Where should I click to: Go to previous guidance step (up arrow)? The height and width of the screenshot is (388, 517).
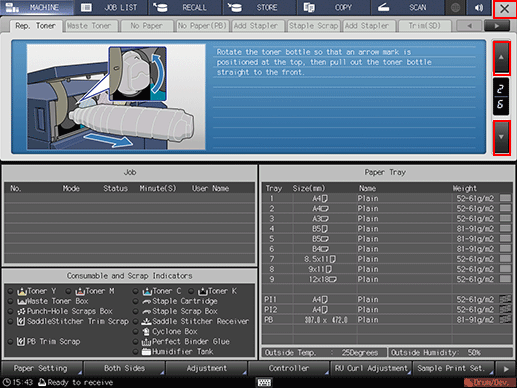[501, 58]
